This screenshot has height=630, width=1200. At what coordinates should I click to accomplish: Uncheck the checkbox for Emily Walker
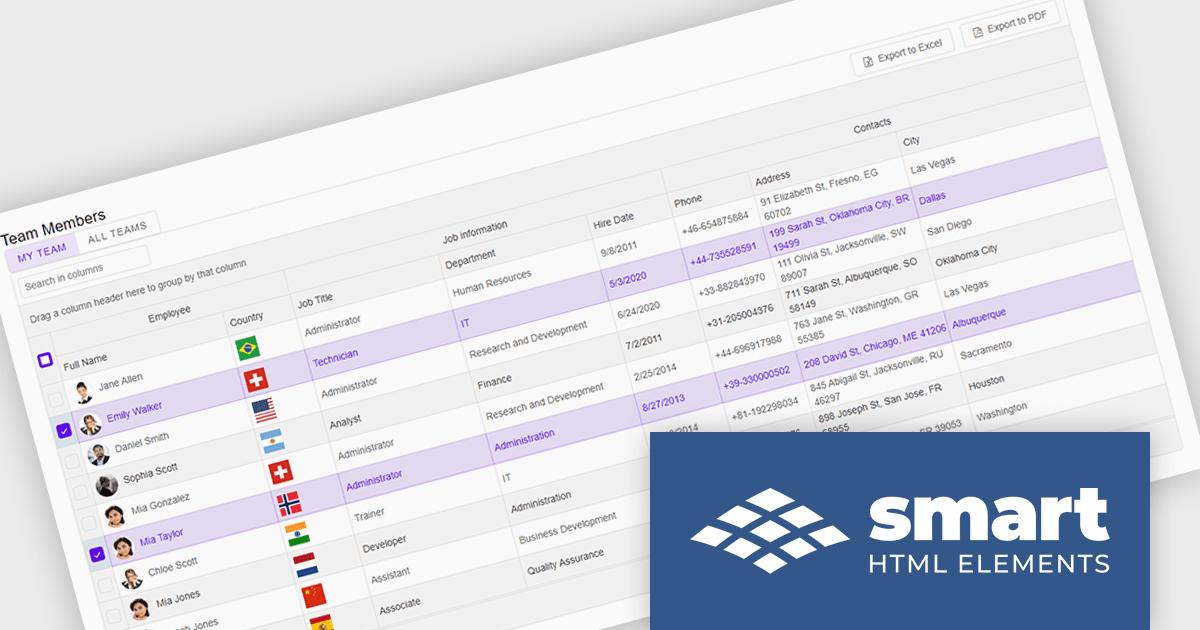click(63, 431)
